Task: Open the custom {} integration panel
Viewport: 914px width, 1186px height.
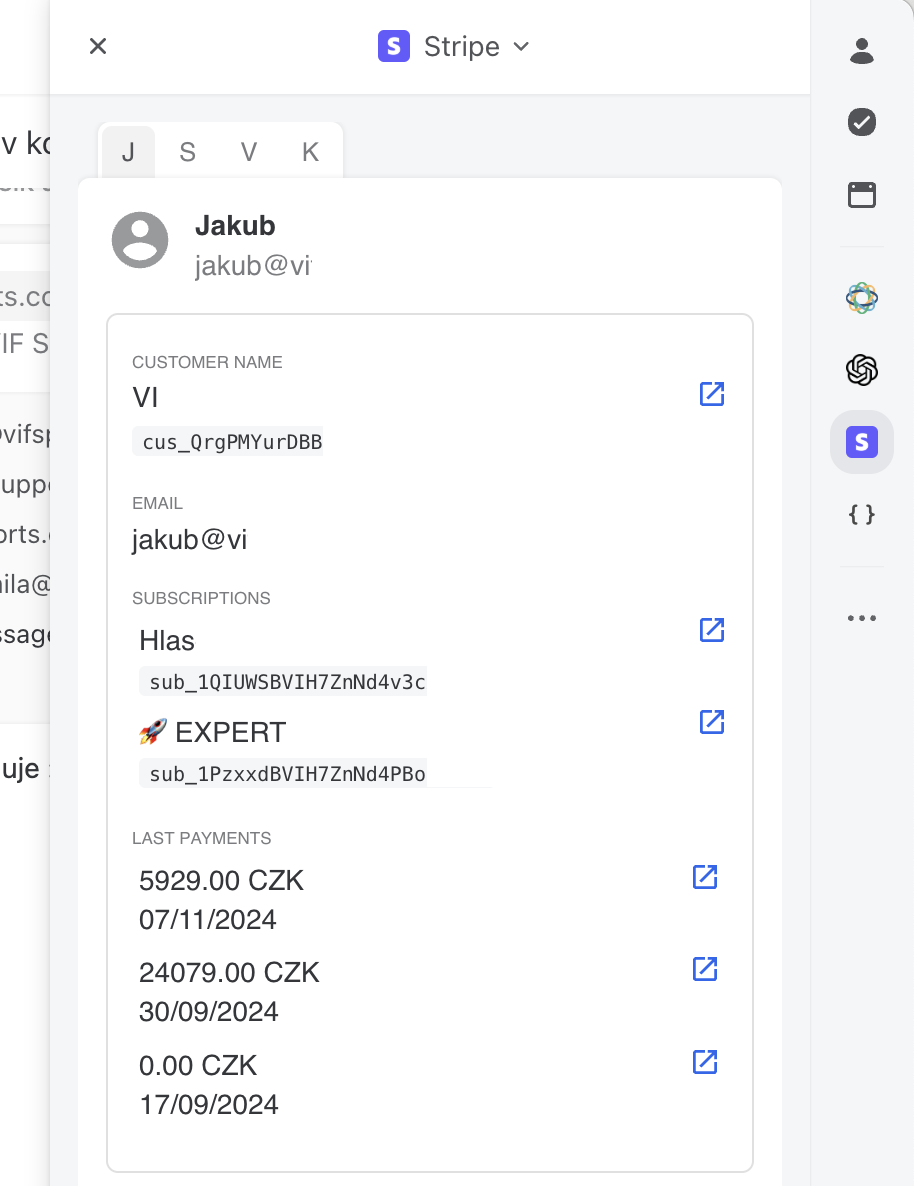Action: tap(861, 515)
